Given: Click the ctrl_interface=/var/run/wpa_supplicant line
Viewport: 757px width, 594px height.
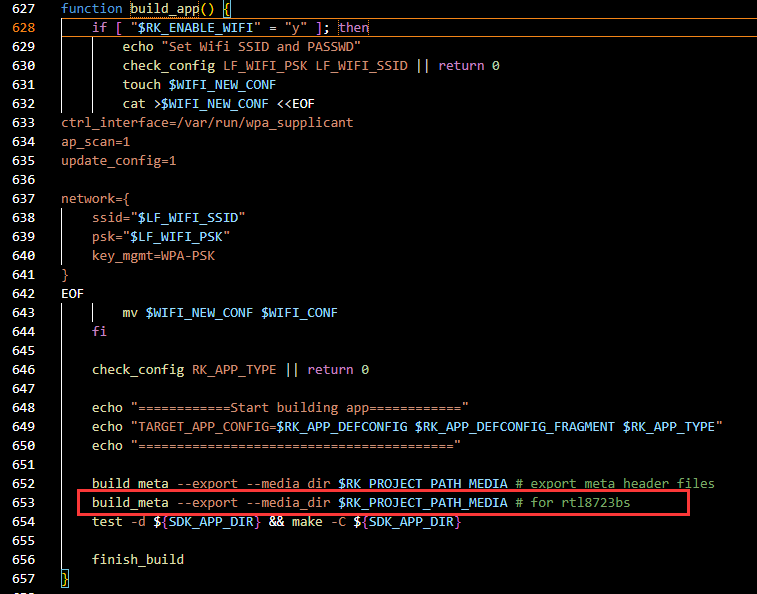Looking at the screenshot, I should [x=207, y=123].
